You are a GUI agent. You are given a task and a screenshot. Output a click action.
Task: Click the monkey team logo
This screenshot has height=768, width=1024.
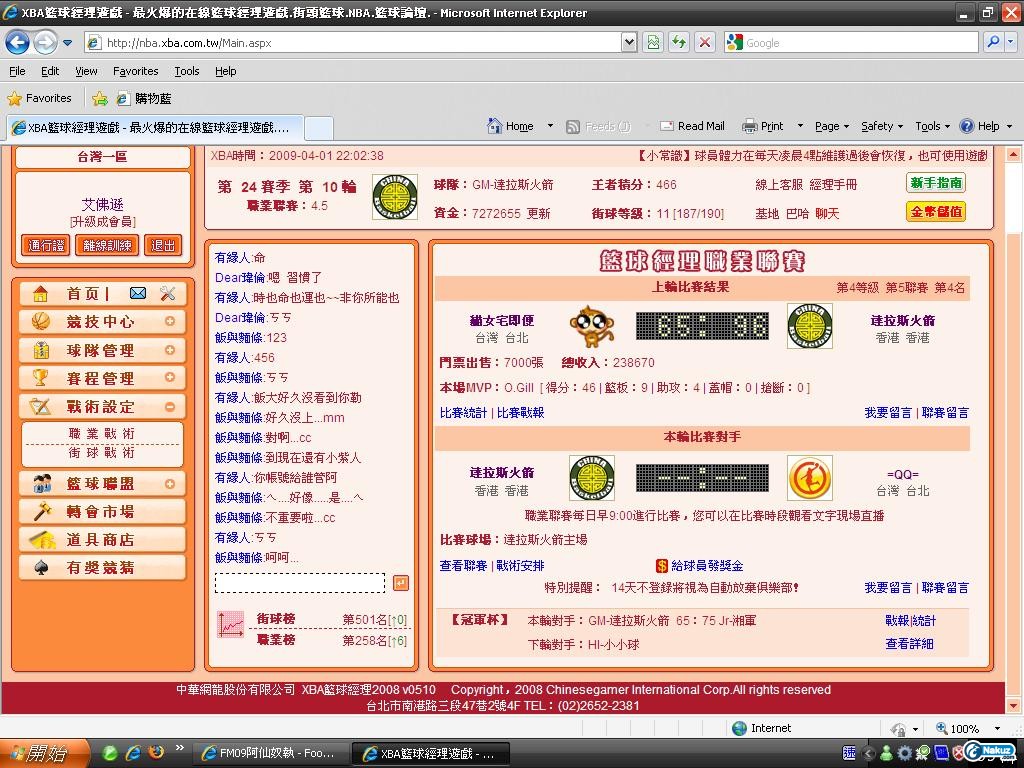[x=591, y=326]
